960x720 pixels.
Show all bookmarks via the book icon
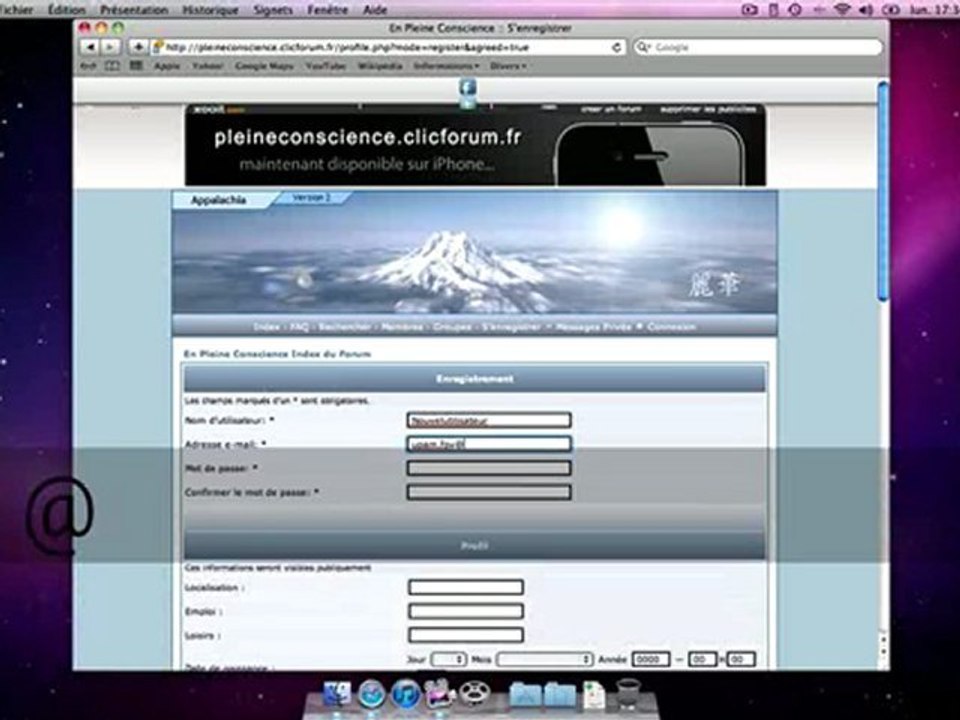[x=113, y=66]
